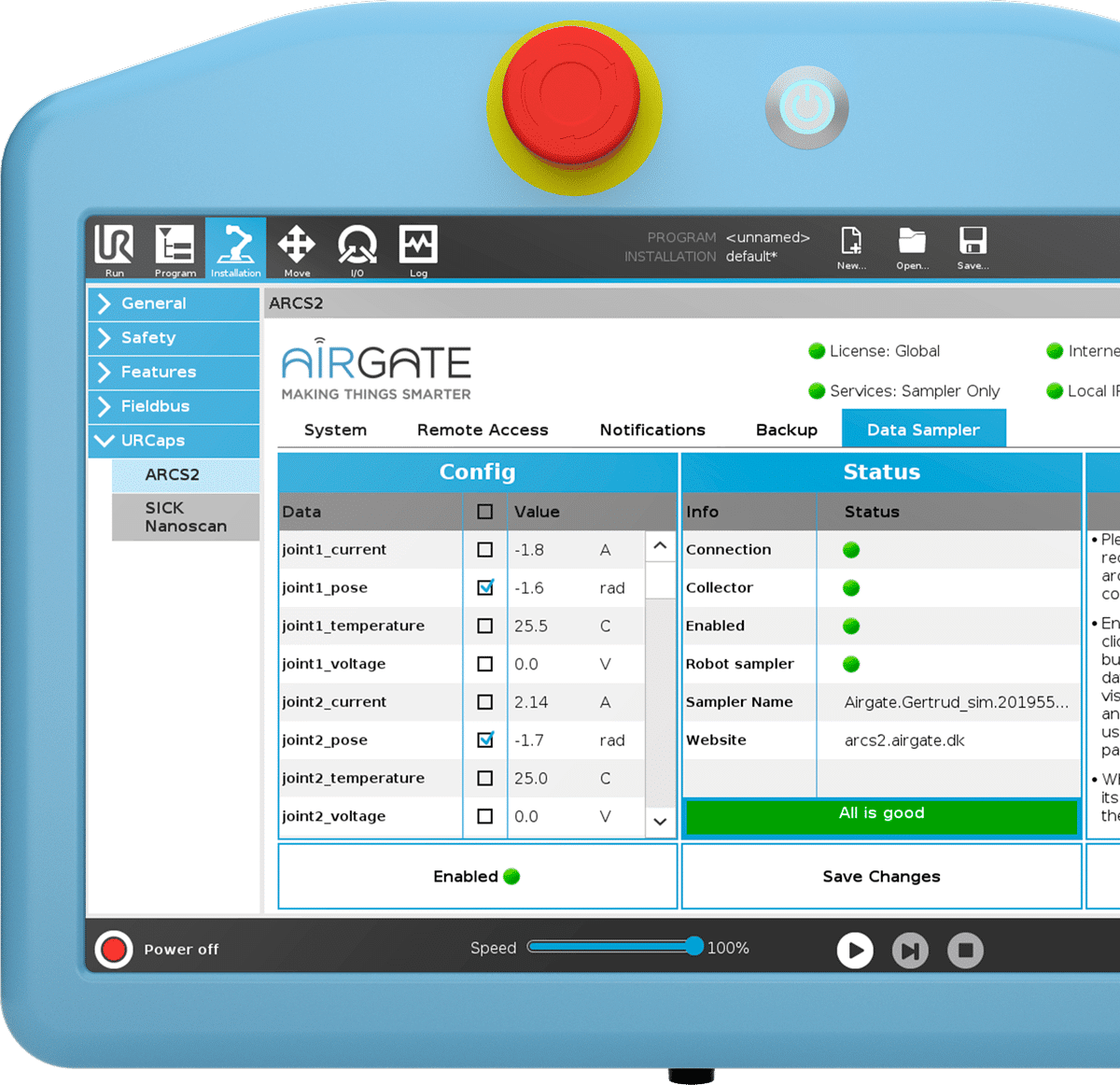Image resolution: width=1120 pixels, height=1085 pixels.
Task: Enable the joint1_current checkbox
Action: (485, 550)
